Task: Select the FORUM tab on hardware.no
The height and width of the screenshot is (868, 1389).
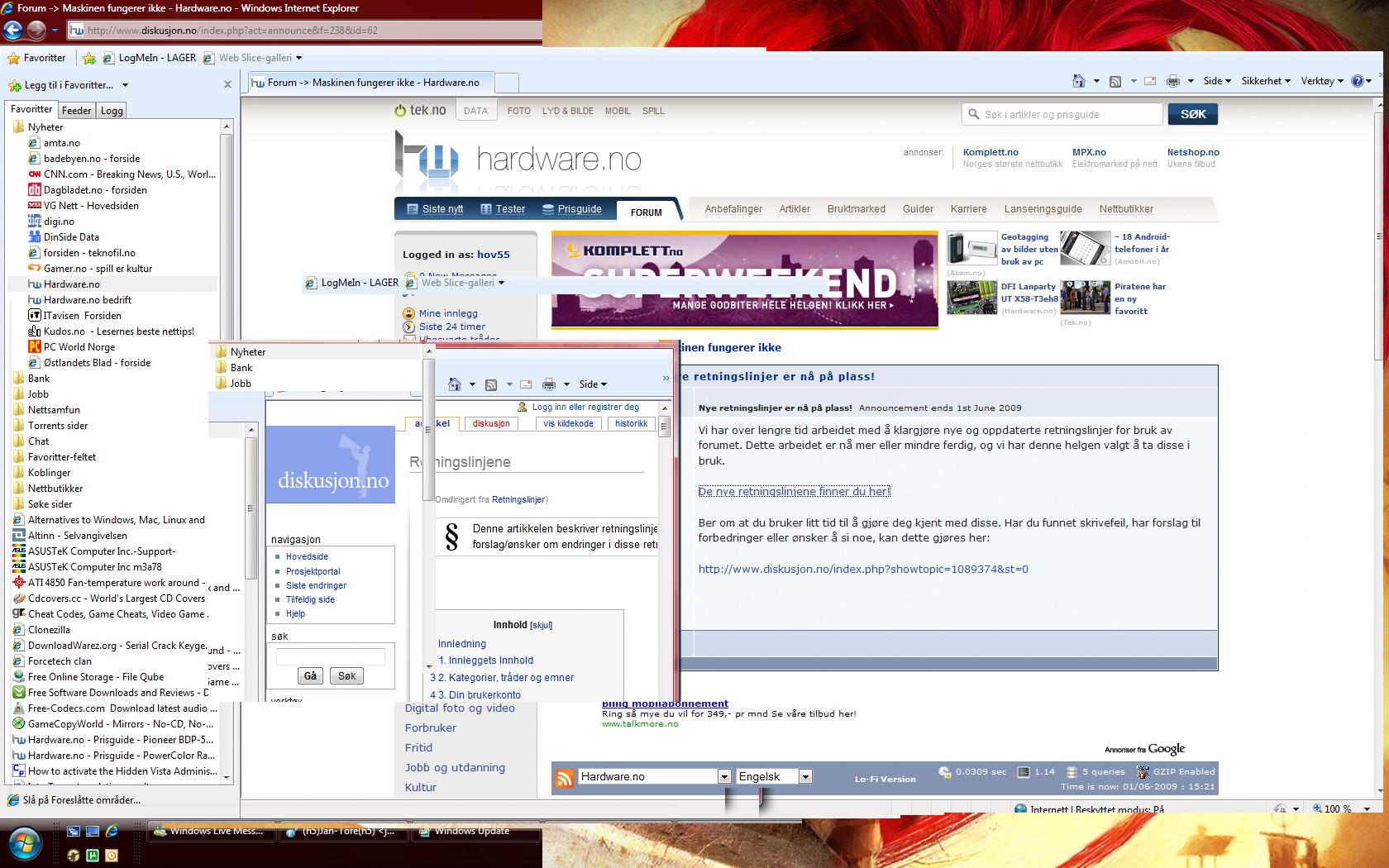Action: 647,212
